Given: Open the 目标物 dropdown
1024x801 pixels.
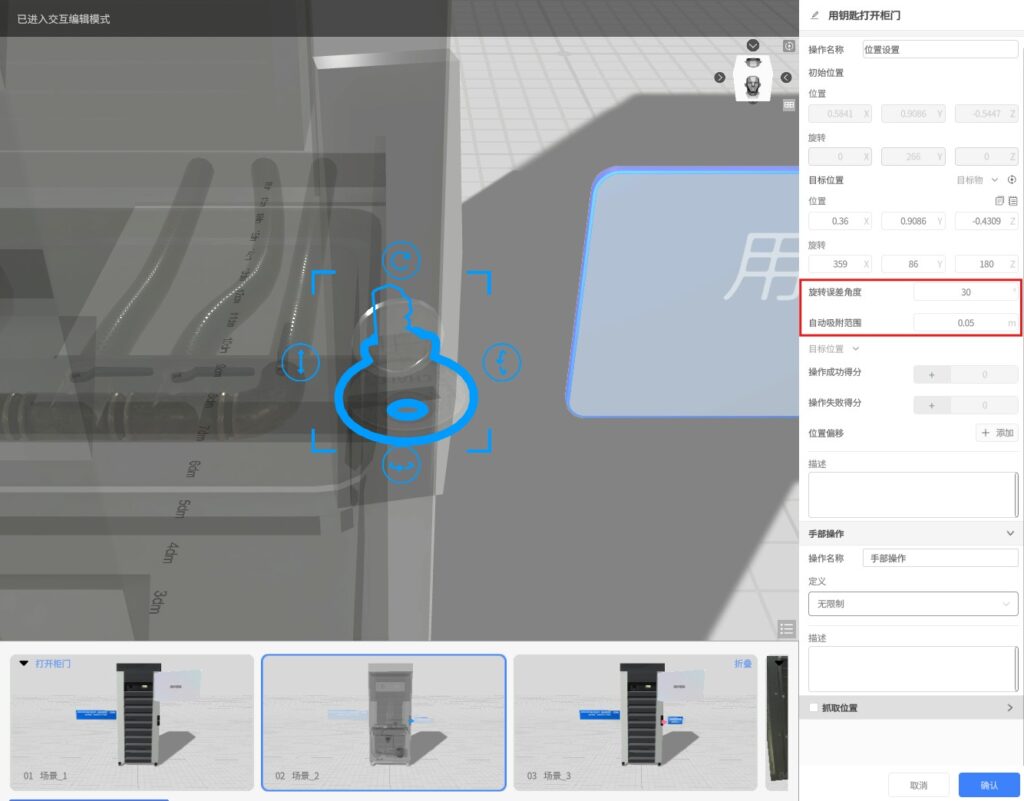Looking at the screenshot, I should click(994, 180).
